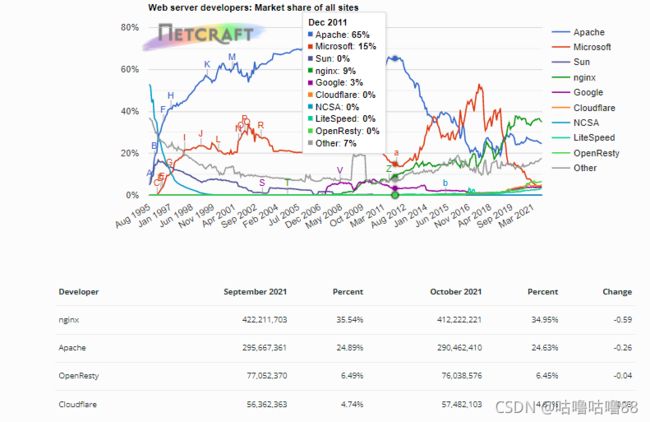Click annotation marker V near 2008
Screen dimensions: 650x422
[340, 170]
